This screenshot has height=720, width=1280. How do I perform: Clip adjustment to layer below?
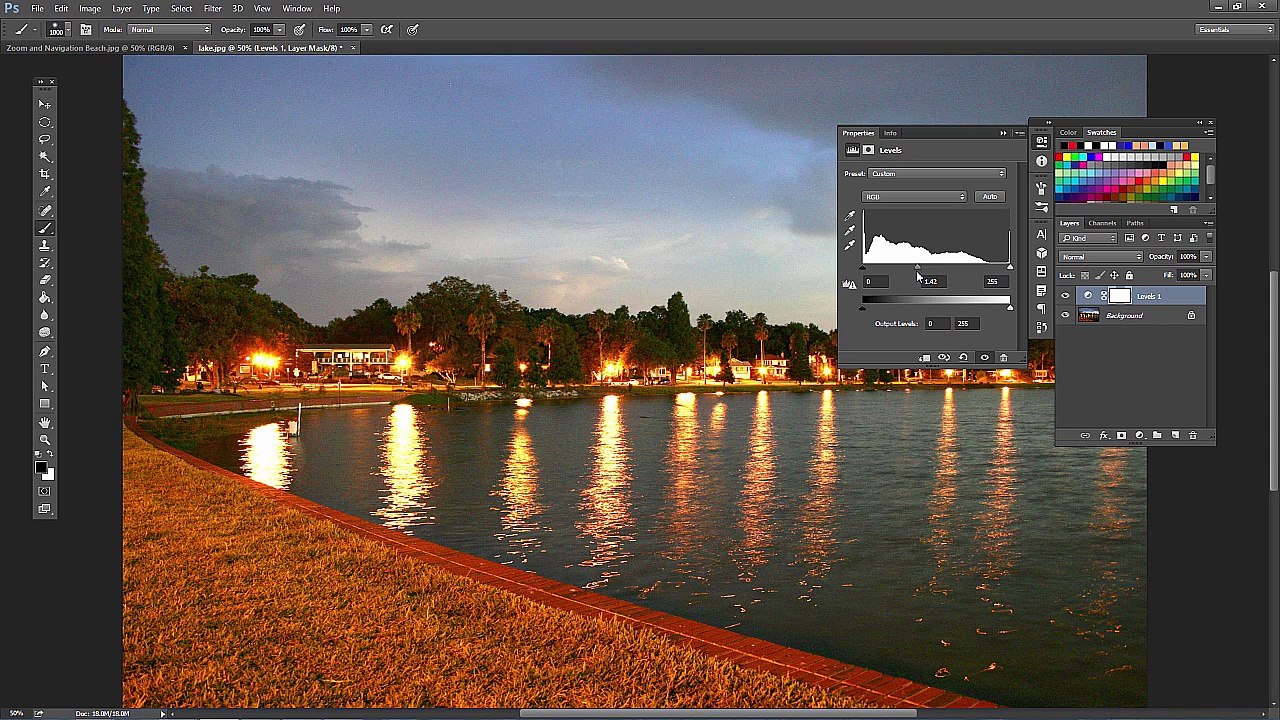(925, 357)
